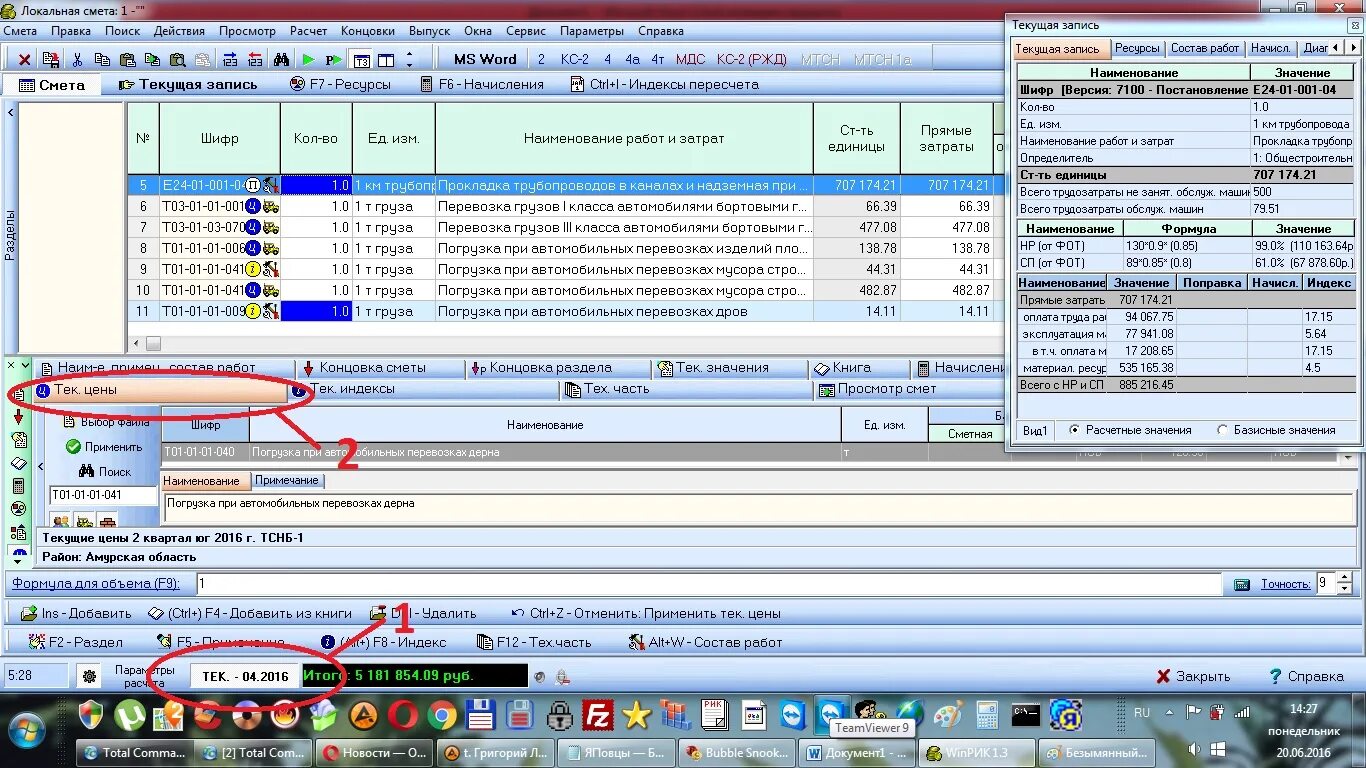Click the Точность precision stepper arrows

[1345, 583]
